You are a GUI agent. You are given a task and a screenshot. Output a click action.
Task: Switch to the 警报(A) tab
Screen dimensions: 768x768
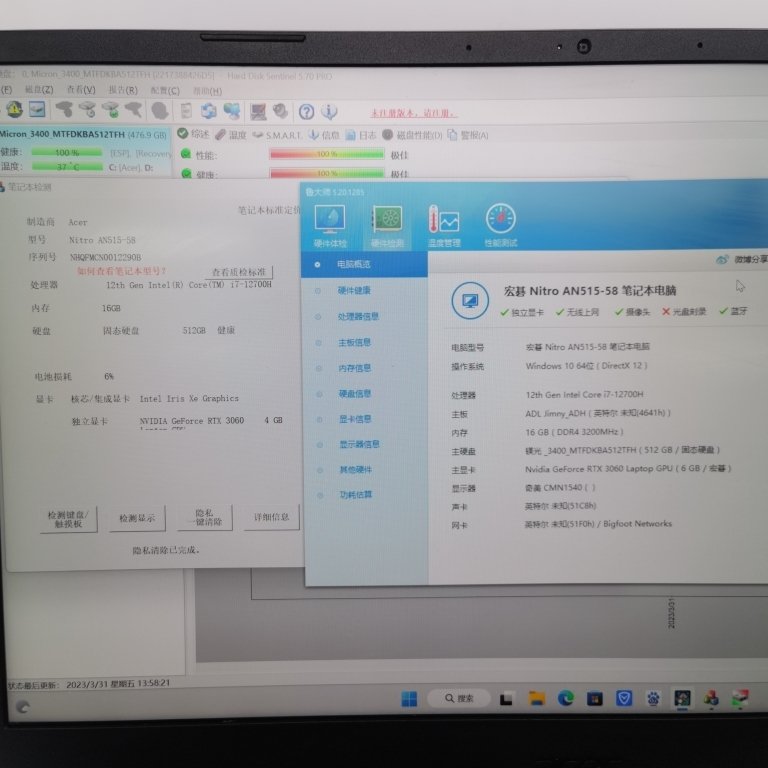pos(468,135)
